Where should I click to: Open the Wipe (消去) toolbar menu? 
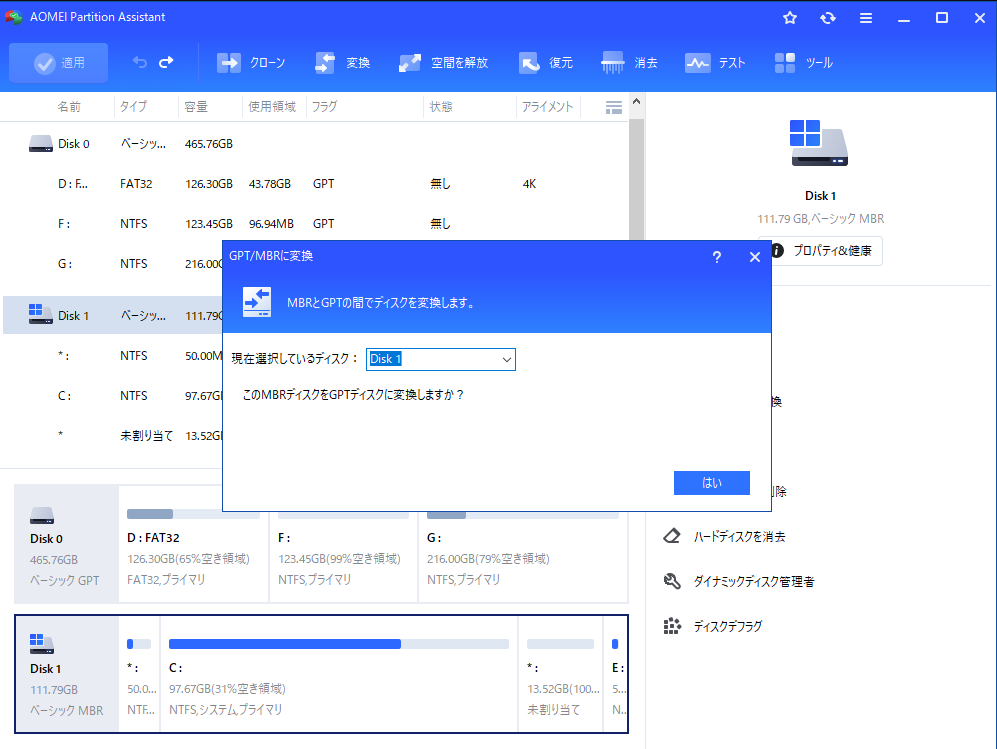[x=629, y=63]
